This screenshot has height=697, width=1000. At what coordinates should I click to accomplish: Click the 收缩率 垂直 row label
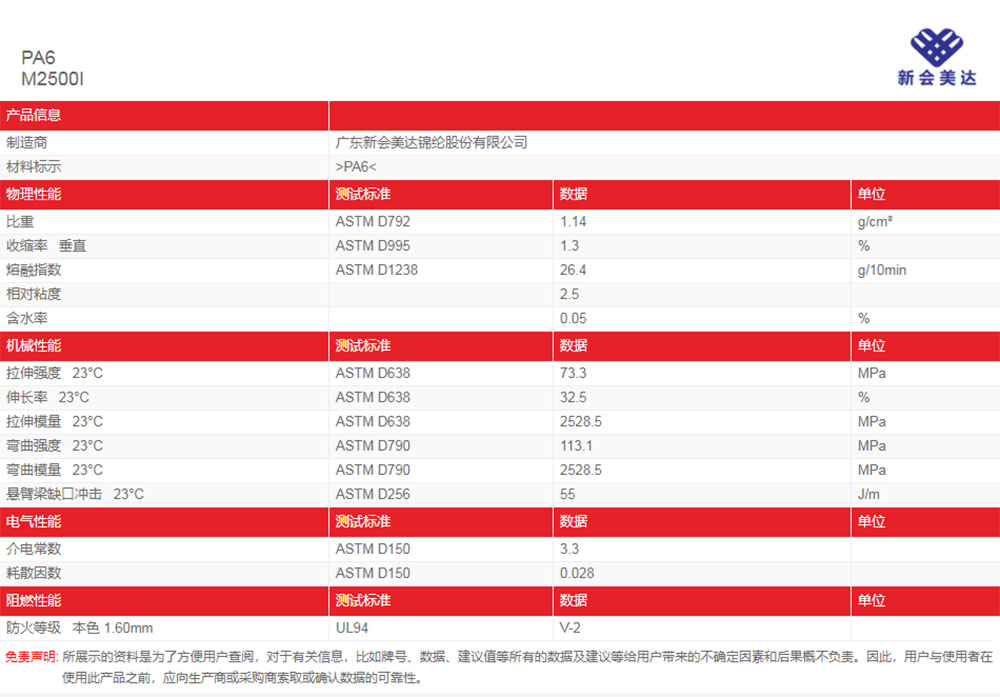tap(46, 246)
